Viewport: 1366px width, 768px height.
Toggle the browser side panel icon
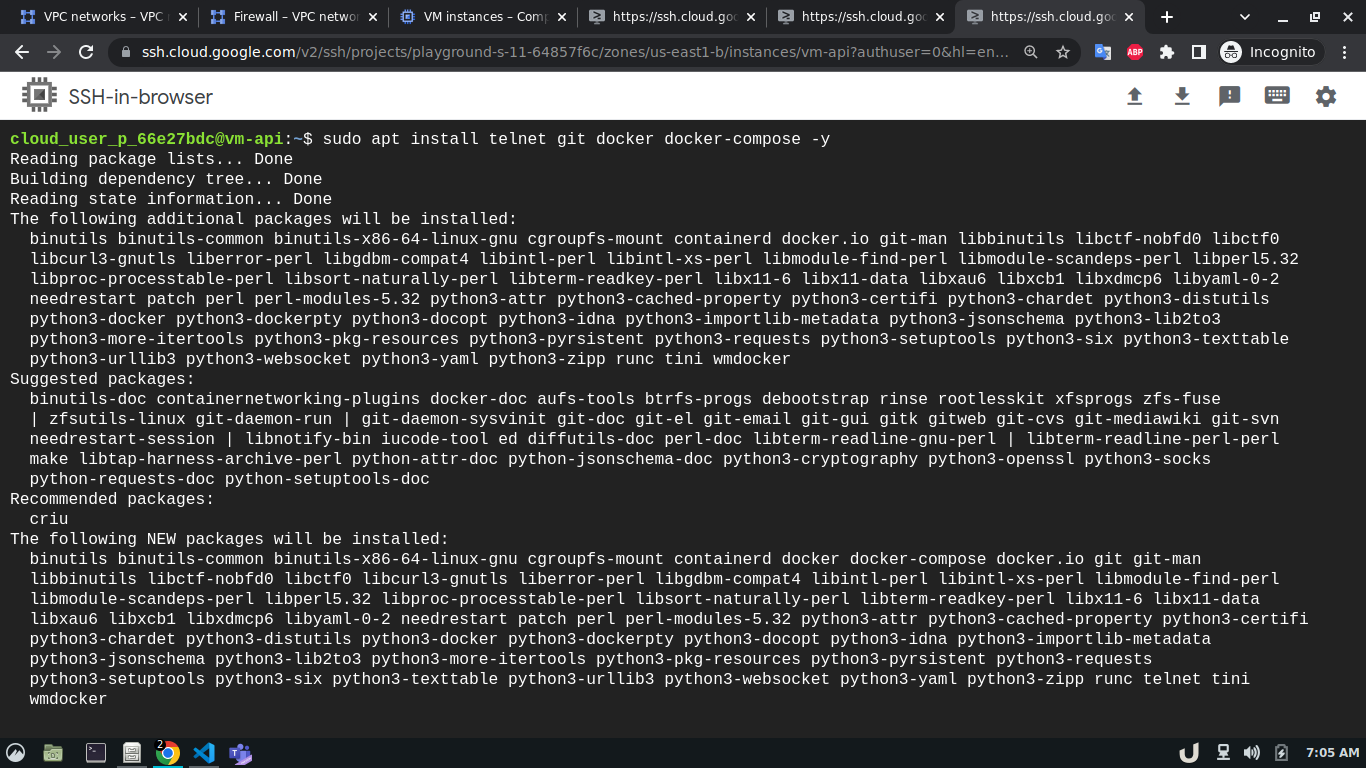tap(1199, 52)
